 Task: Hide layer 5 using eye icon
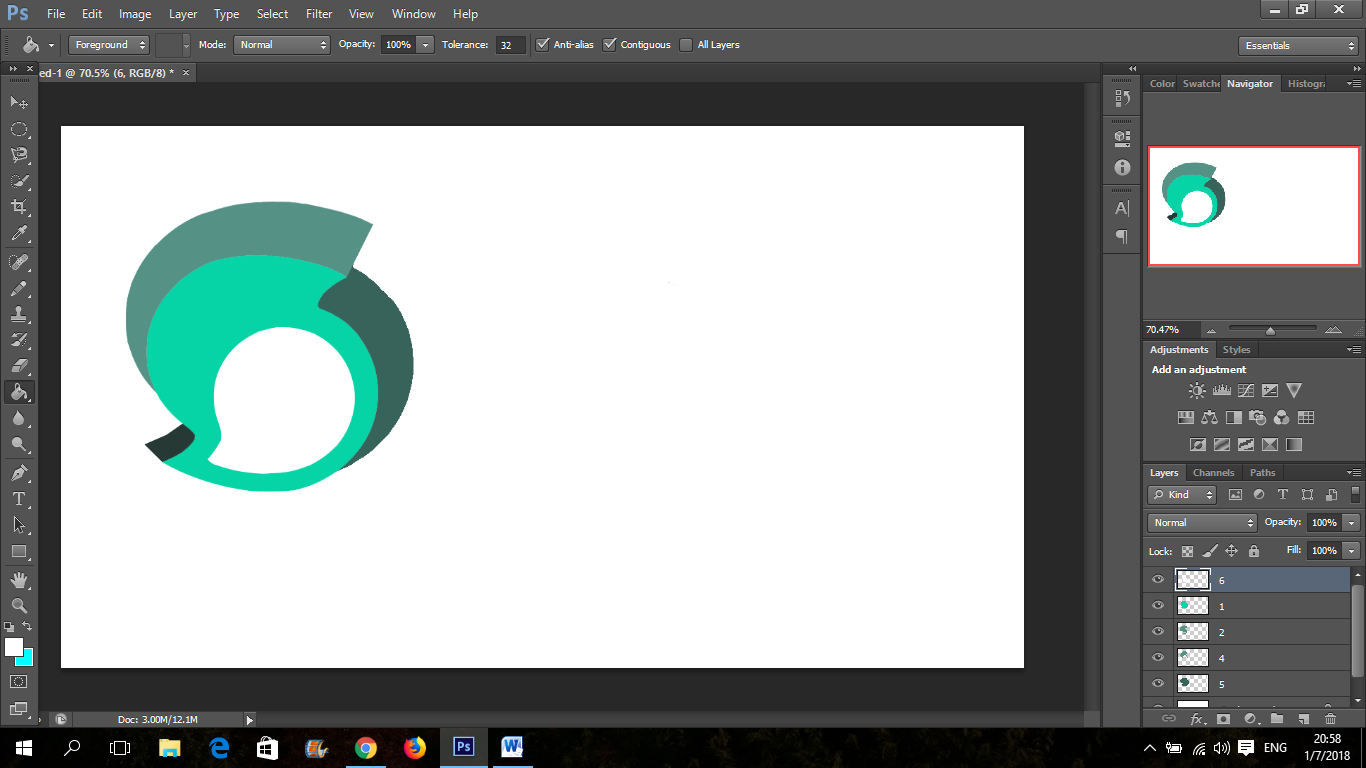click(1158, 683)
